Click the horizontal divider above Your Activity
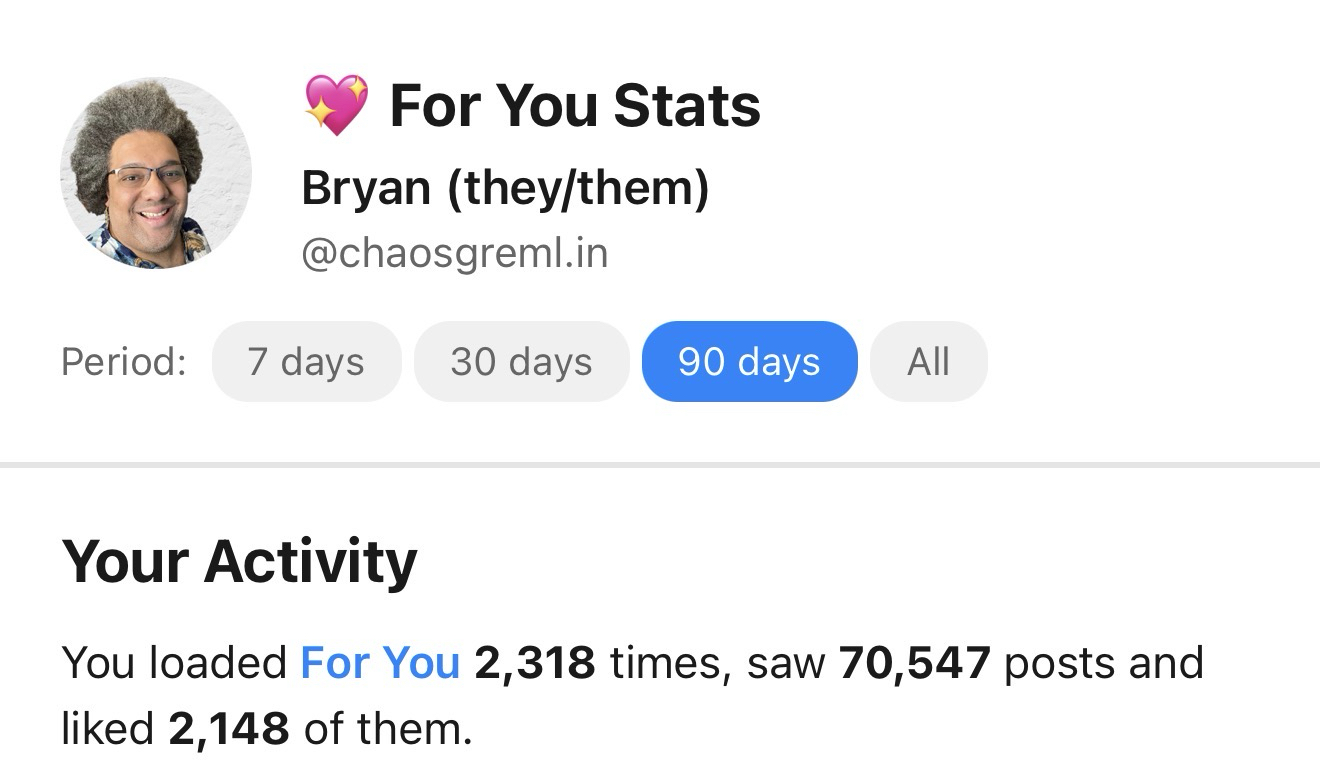The width and height of the screenshot is (1320, 780). tap(660, 465)
